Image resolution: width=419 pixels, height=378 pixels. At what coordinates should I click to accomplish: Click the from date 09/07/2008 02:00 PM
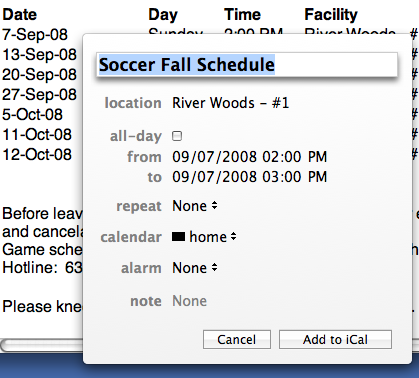(x=249, y=157)
